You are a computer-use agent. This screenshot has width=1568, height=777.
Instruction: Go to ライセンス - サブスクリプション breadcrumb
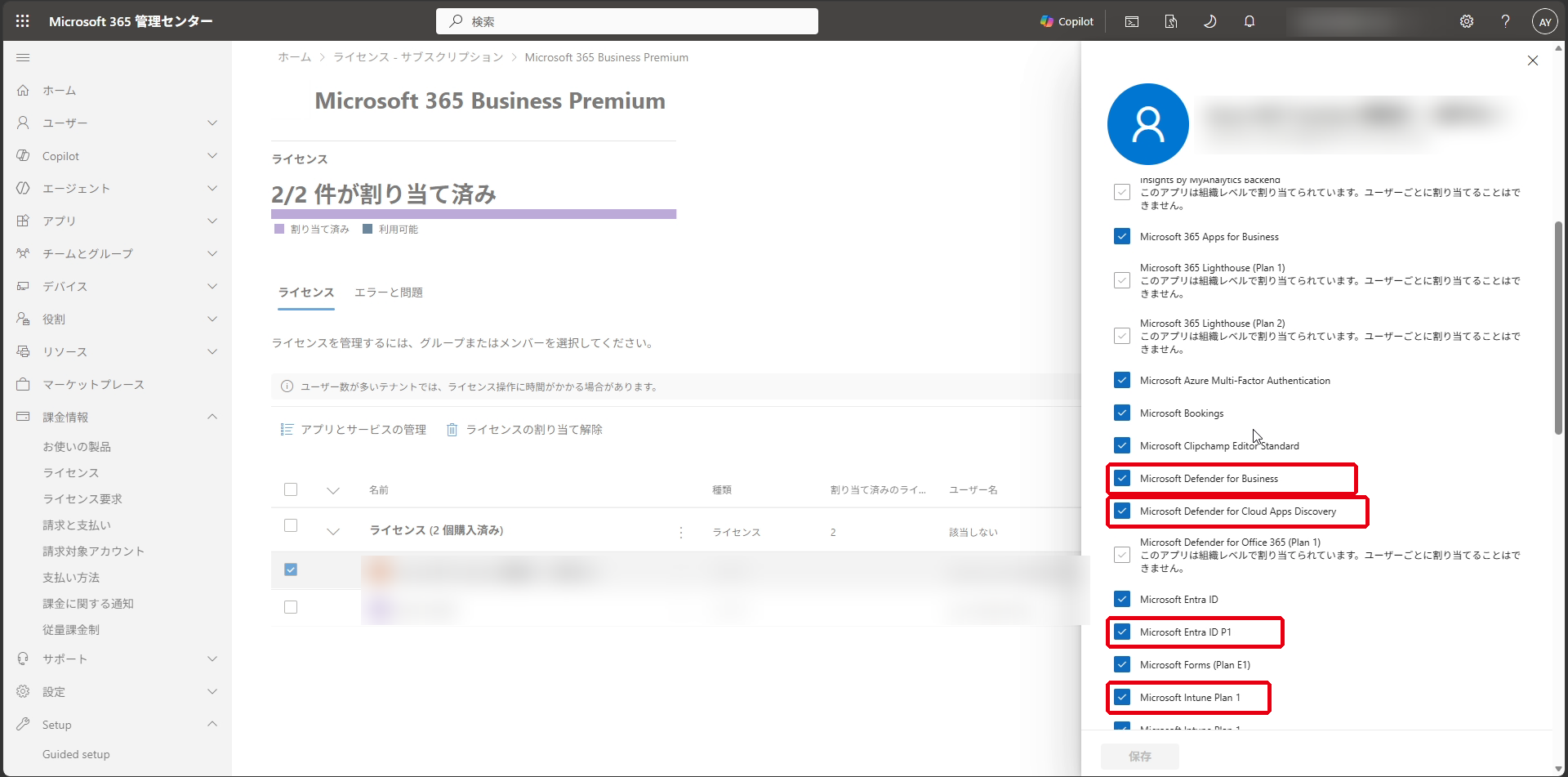418,57
